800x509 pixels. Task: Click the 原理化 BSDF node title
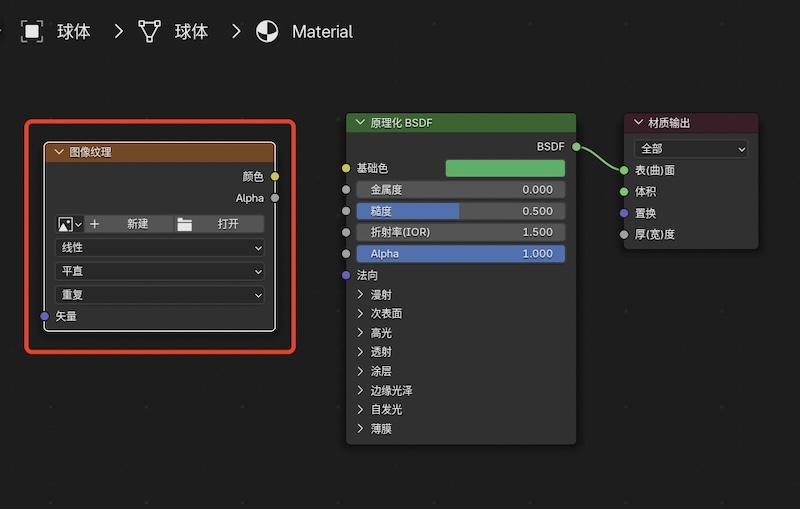point(402,123)
